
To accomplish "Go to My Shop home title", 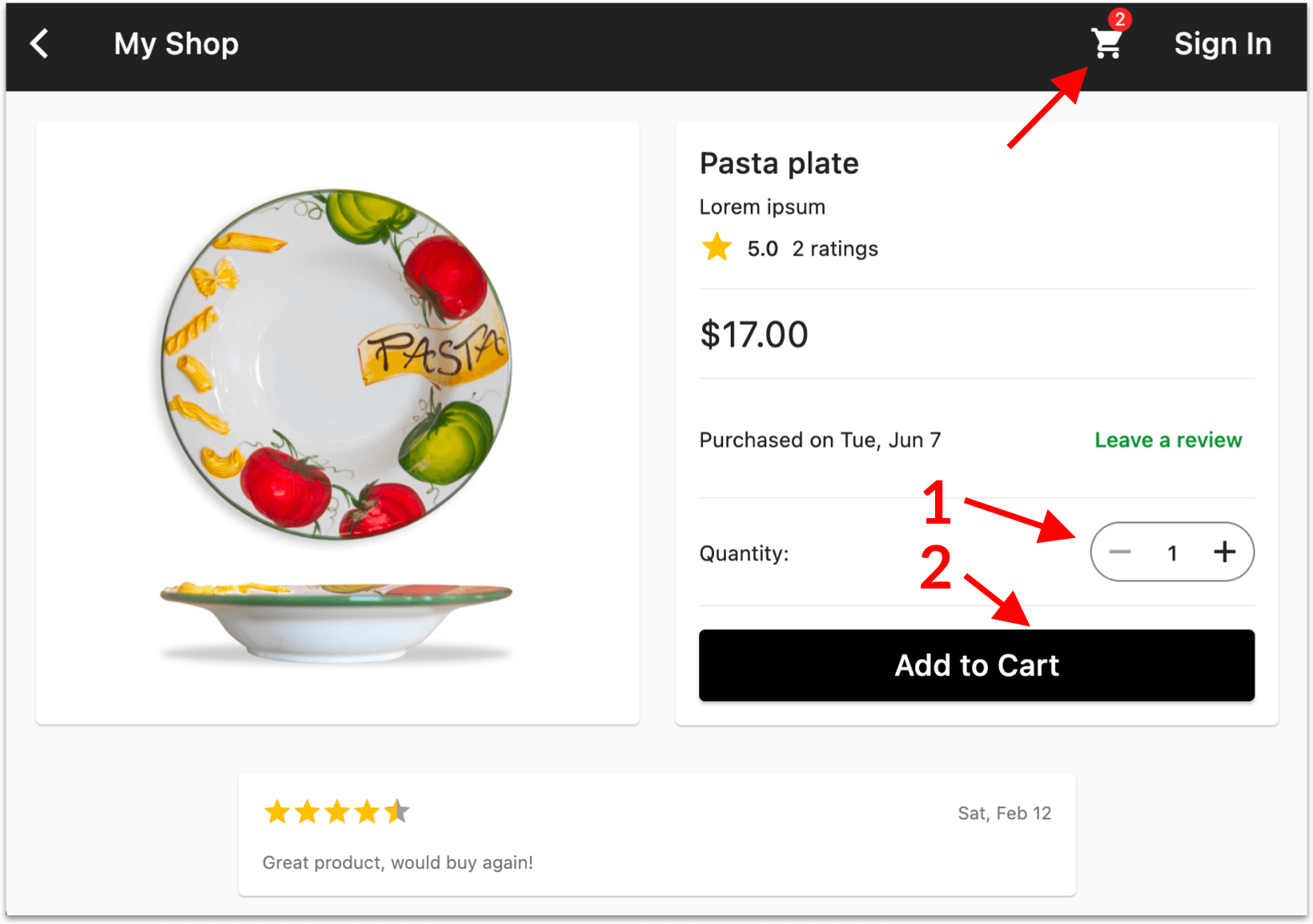I will pos(176,44).
